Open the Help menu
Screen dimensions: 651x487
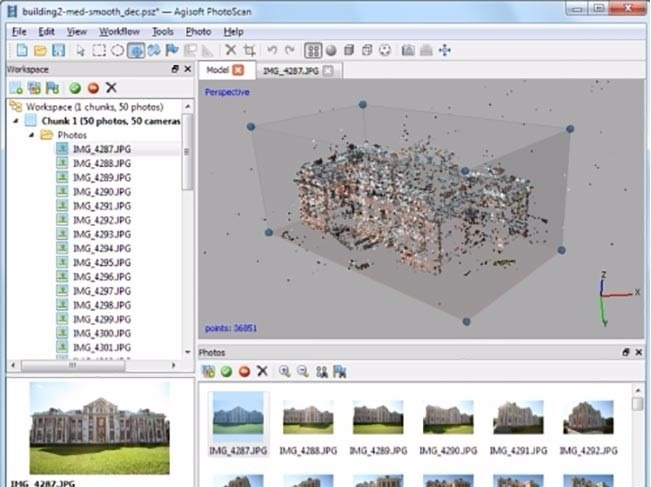coord(233,32)
